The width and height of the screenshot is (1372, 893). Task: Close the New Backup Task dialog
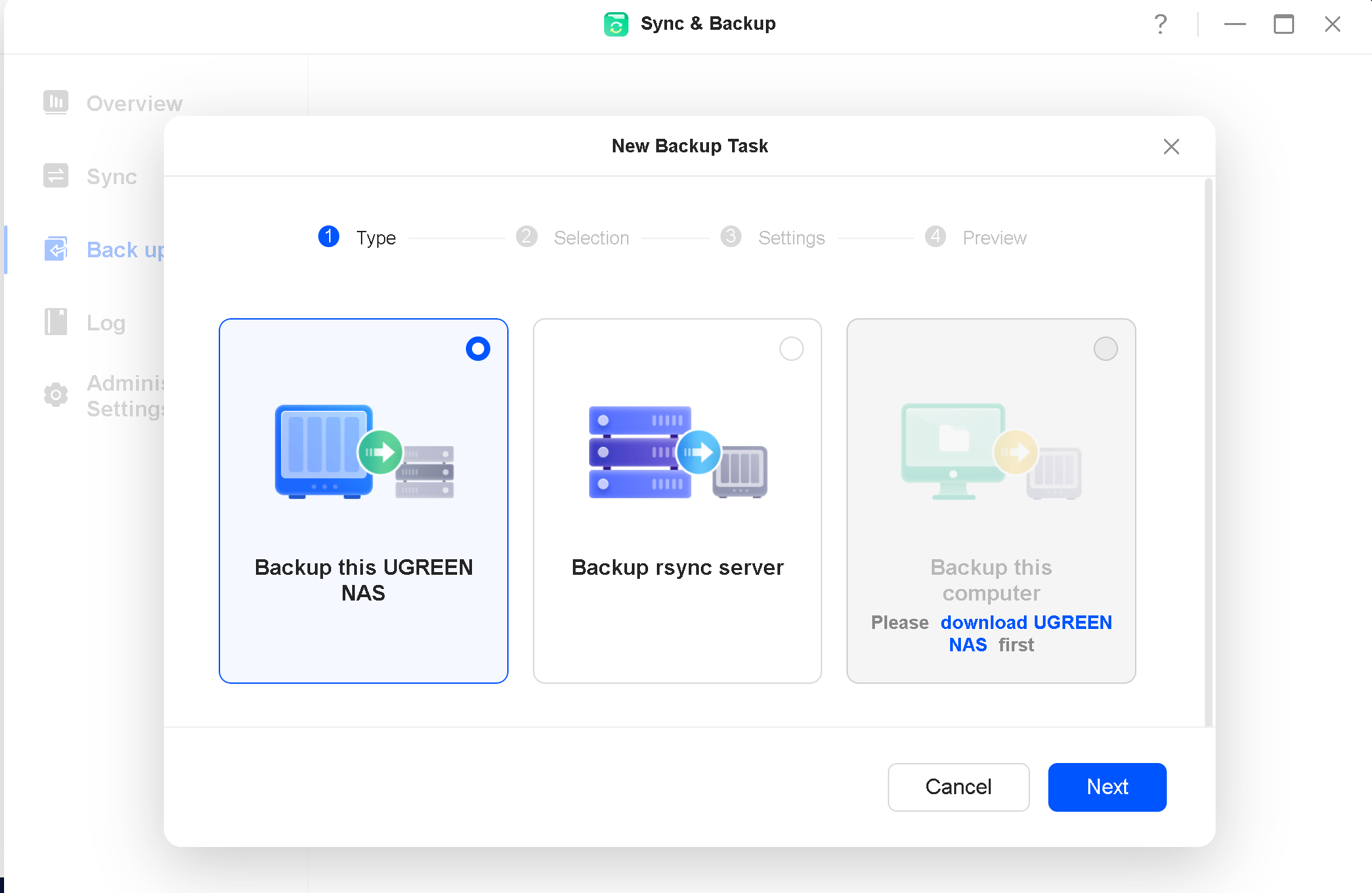(x=1172, y=146)
